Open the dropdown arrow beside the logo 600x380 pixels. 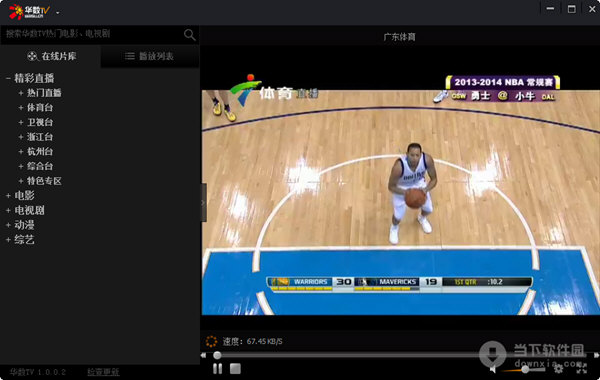57,13
